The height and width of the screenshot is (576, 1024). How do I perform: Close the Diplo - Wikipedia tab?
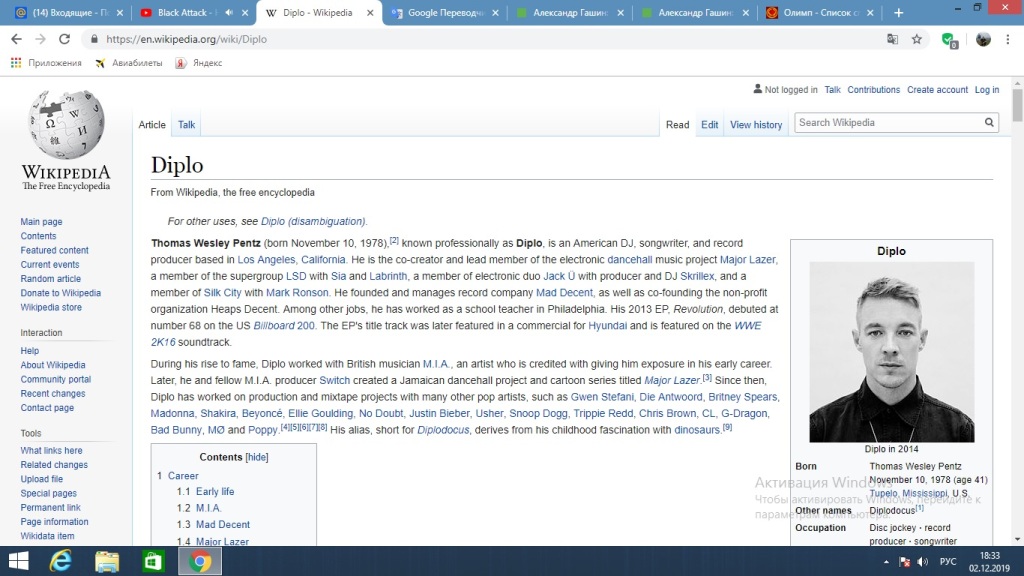pos(370,12)
